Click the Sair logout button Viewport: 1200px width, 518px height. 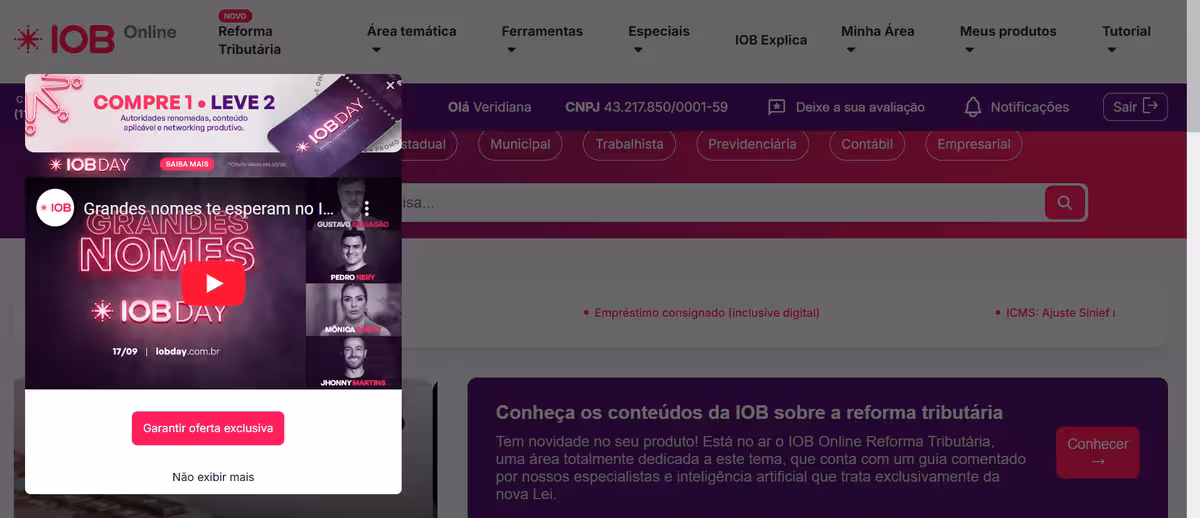1135,106
